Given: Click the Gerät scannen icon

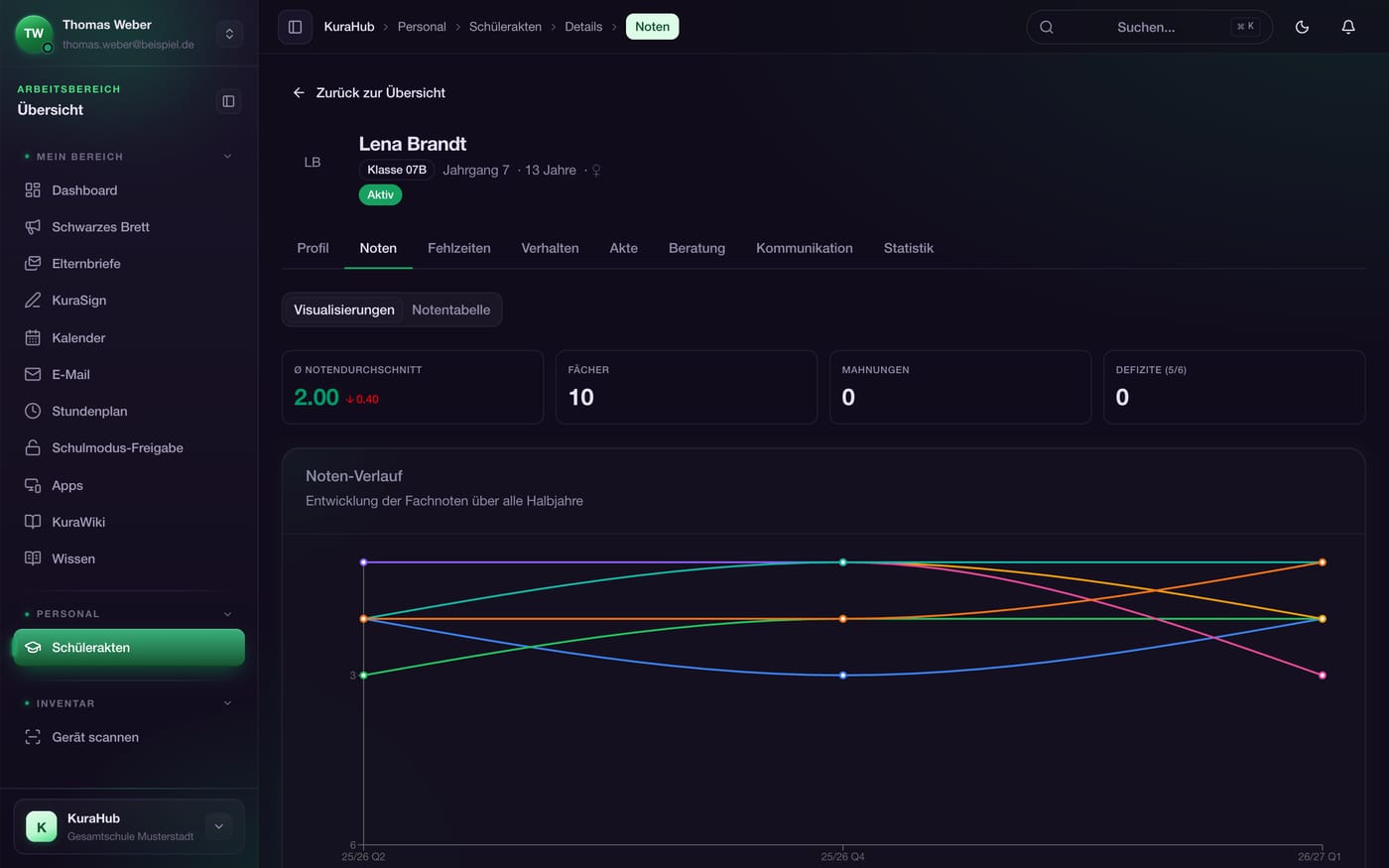Looking at the screenshot, I should (33, 737).
